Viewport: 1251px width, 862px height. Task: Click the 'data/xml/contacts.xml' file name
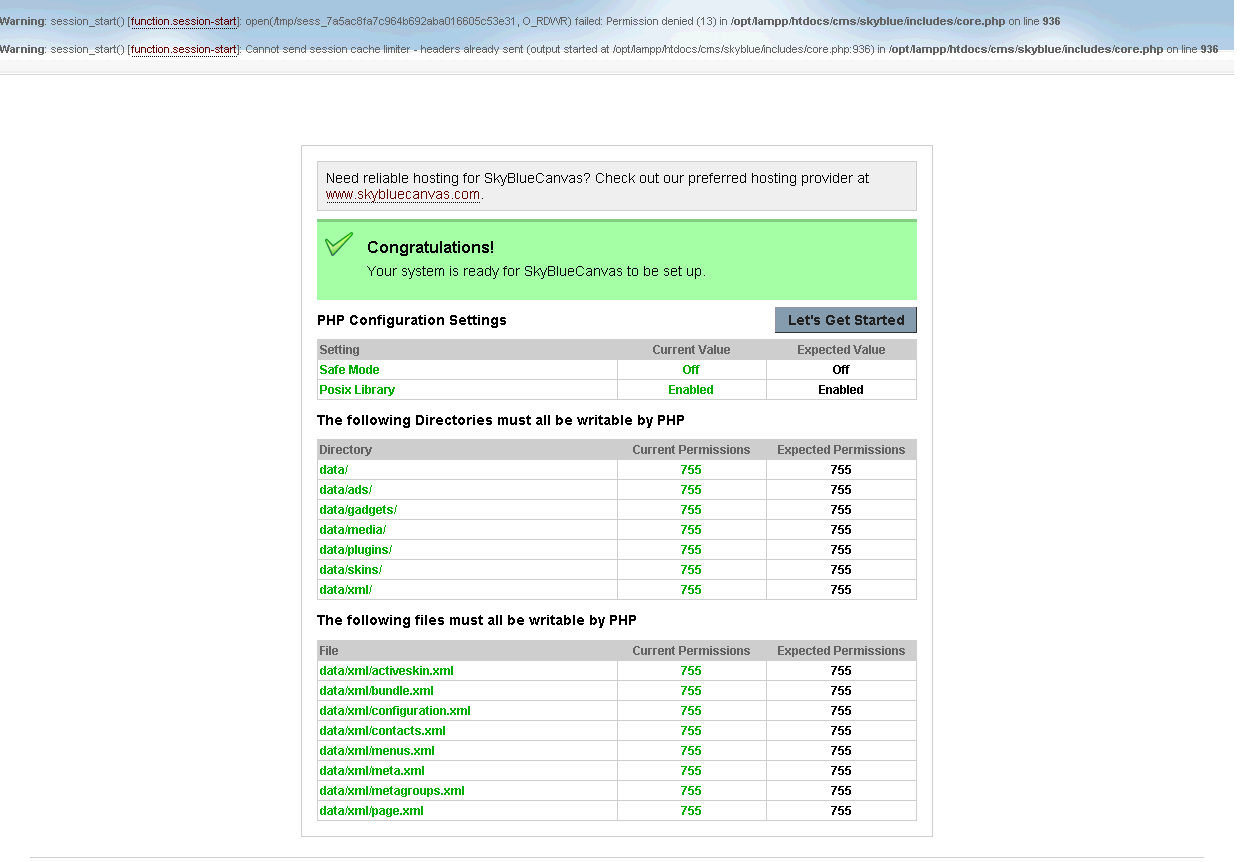pos(382,731)
